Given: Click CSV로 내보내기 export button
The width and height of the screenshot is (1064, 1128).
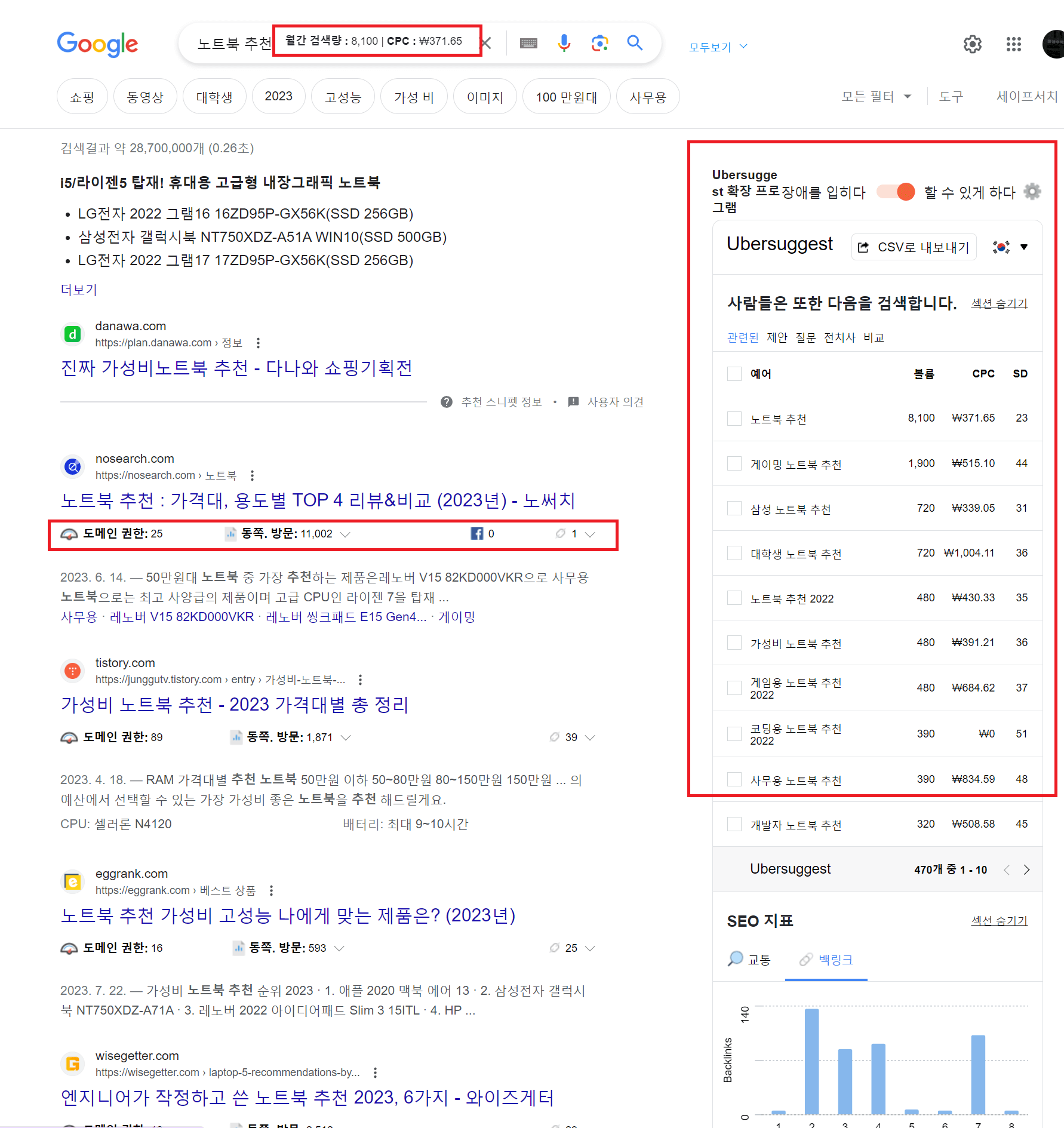Looking at the screenshot, I should click(914, 247).
